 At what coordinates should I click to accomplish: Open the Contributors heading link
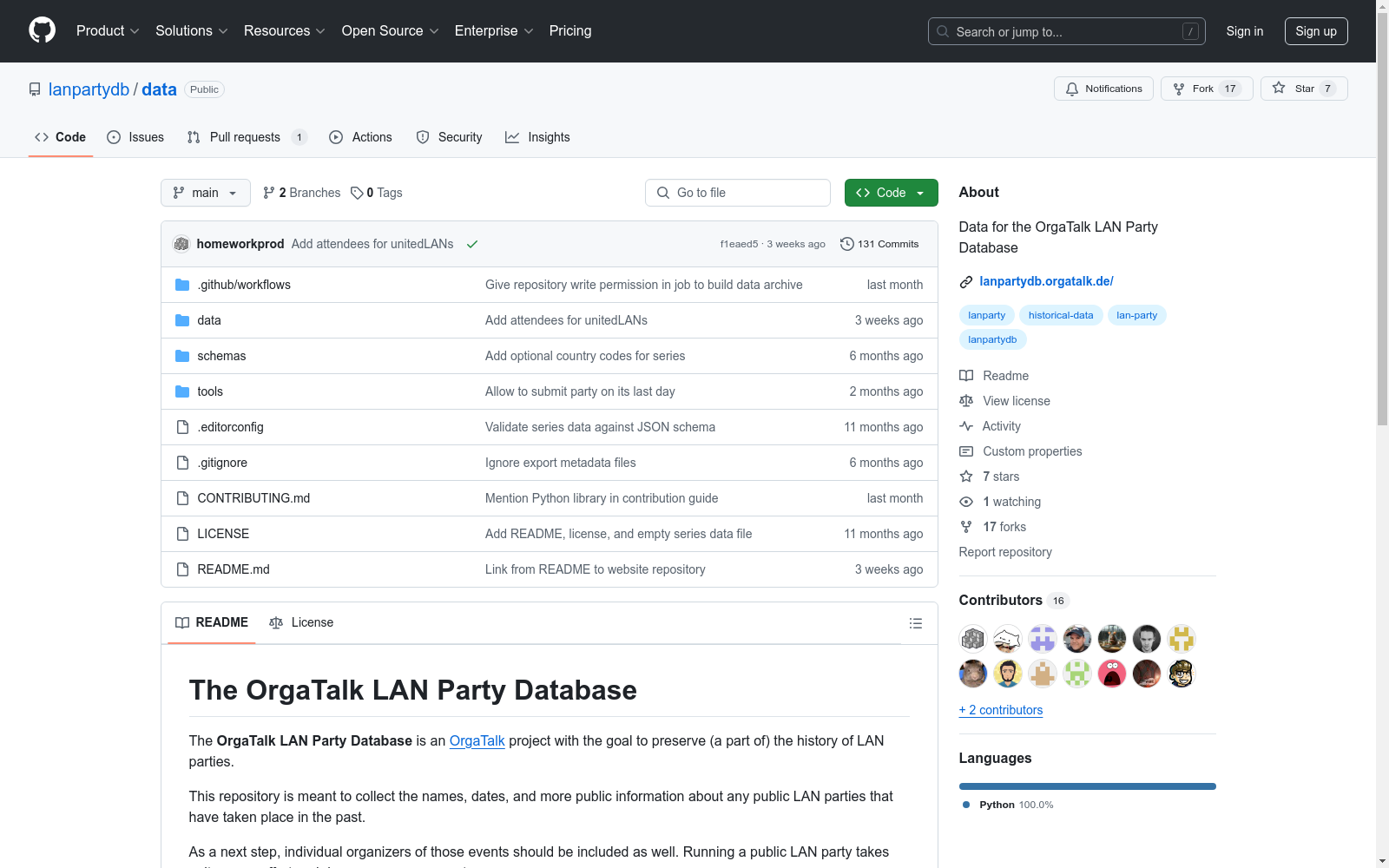pyautogui.click(x=1014, y=601)
